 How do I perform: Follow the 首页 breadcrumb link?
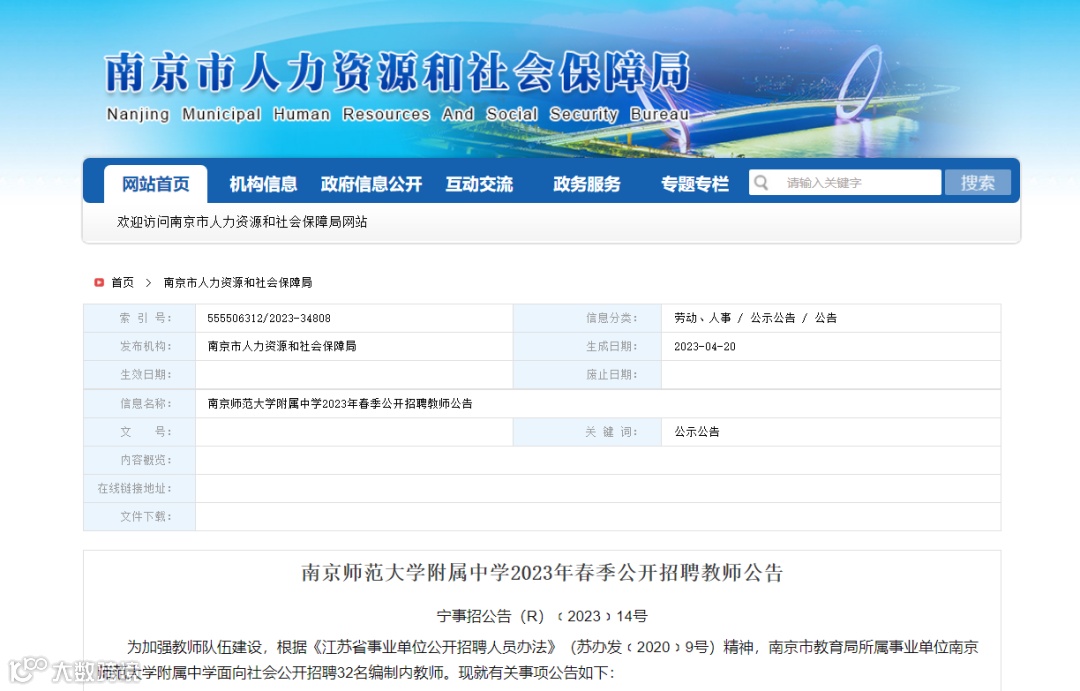pyautogui.click(x=123, y=282)
